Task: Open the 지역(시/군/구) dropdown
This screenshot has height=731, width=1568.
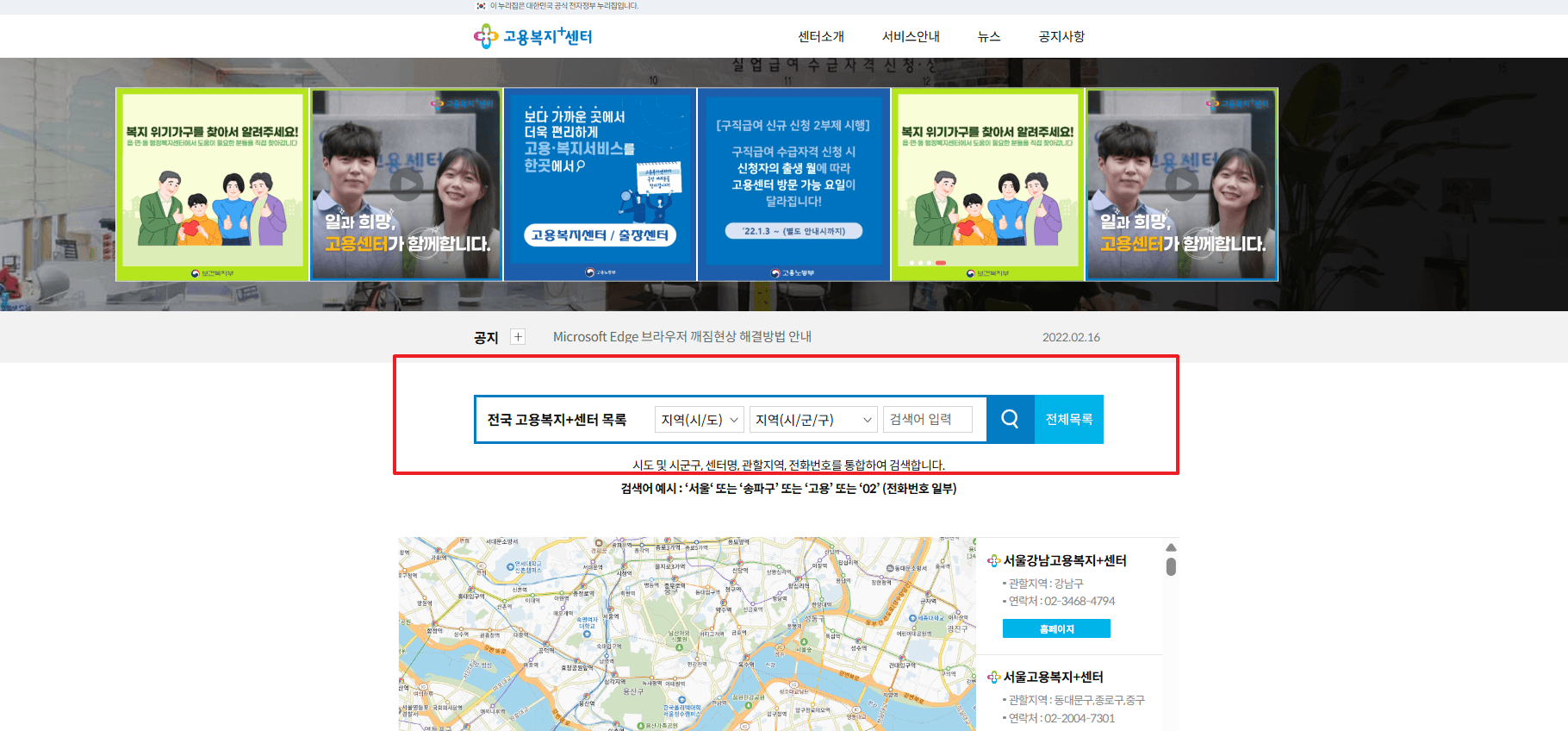Action: coord(813,420)
